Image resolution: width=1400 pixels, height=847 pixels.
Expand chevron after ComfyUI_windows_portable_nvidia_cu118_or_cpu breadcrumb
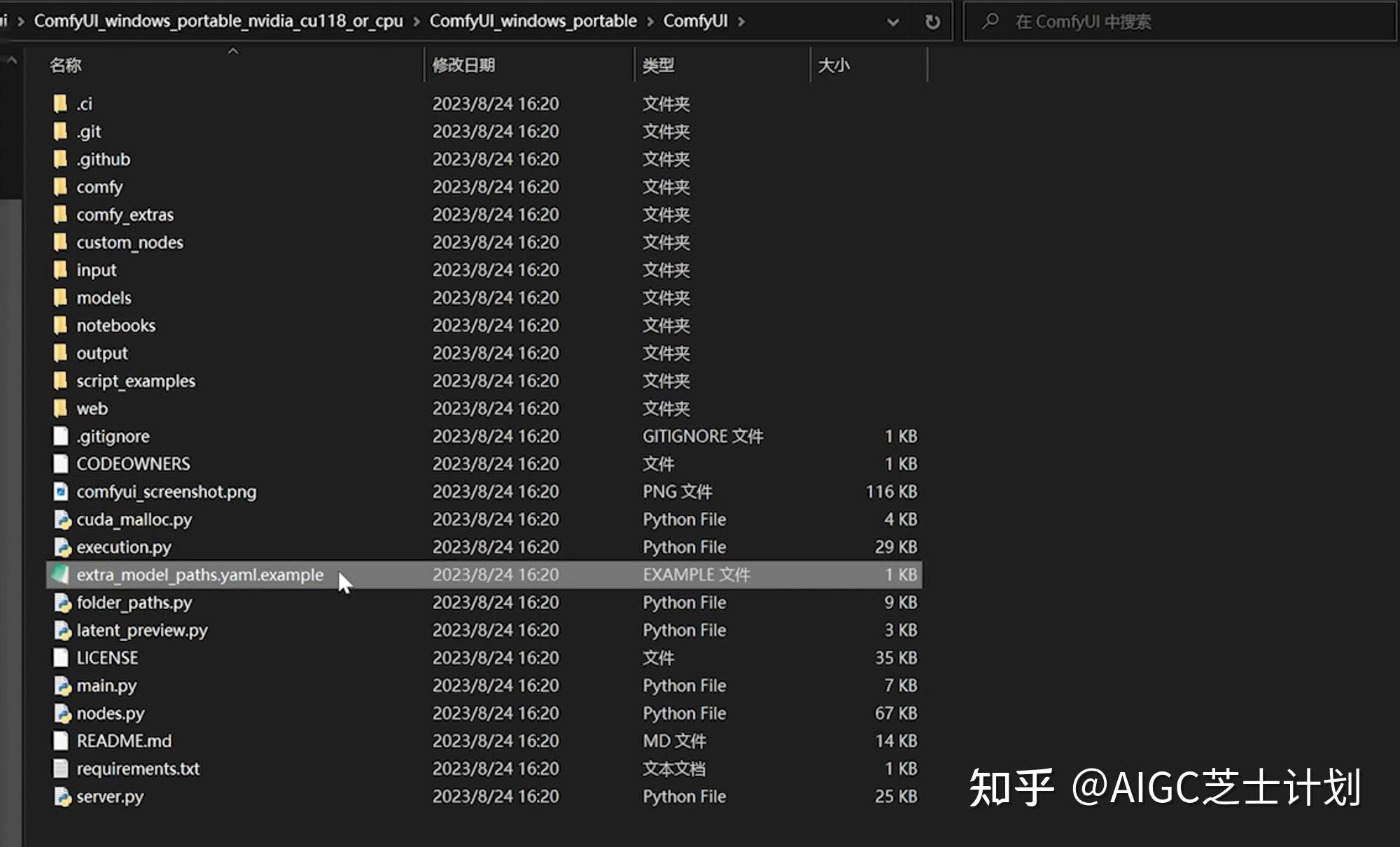[x=416, y=22]
